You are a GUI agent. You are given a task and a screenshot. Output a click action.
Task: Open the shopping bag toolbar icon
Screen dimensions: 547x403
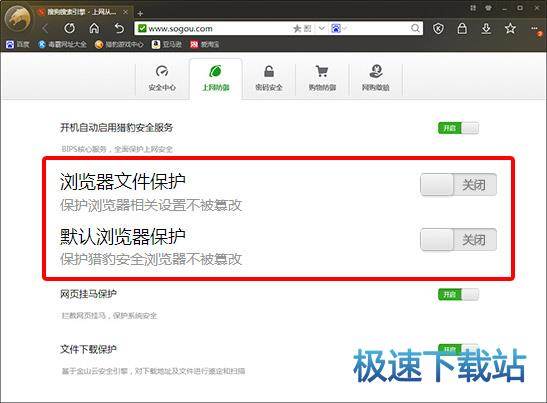click(x=462, y=28)
